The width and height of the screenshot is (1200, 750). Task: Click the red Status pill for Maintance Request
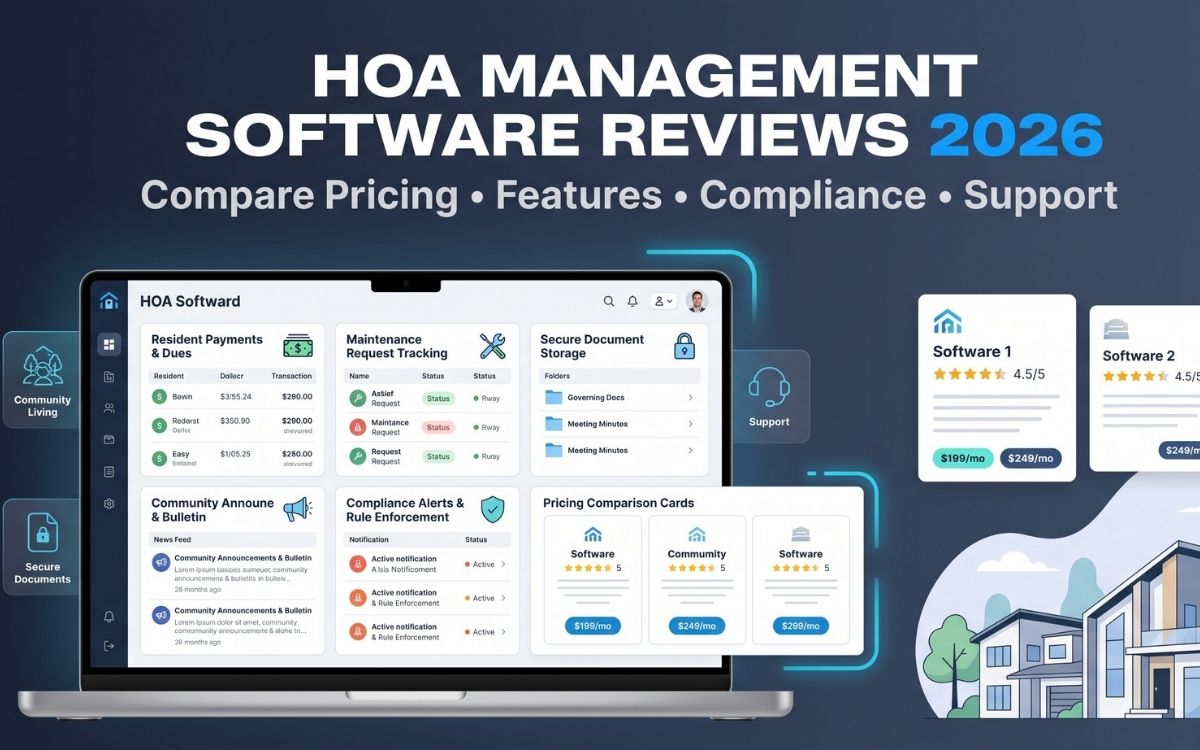[x=438, y=427]
